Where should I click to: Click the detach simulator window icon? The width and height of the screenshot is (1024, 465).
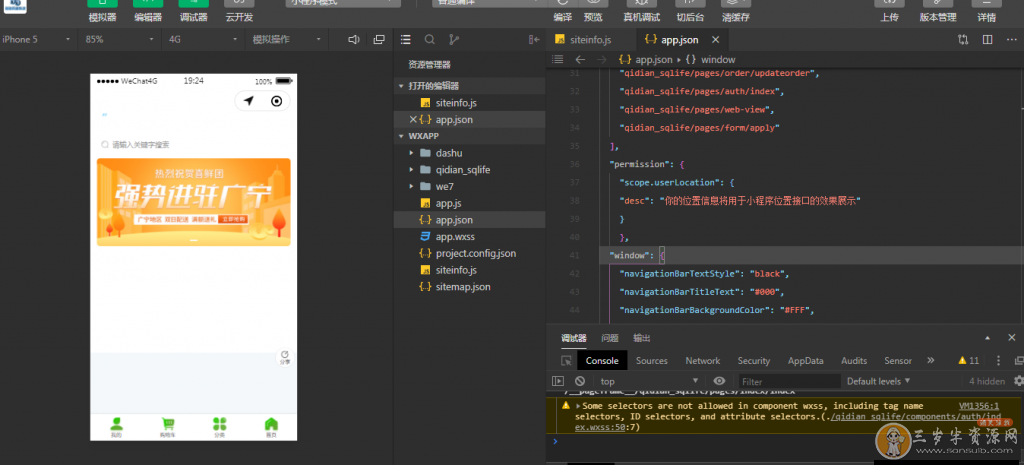tap(378, 40)
